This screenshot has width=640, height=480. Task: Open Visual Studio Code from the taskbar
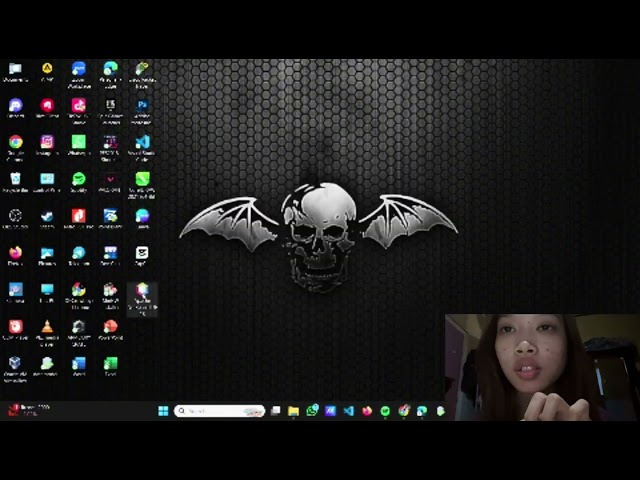(x=349, y=411)
